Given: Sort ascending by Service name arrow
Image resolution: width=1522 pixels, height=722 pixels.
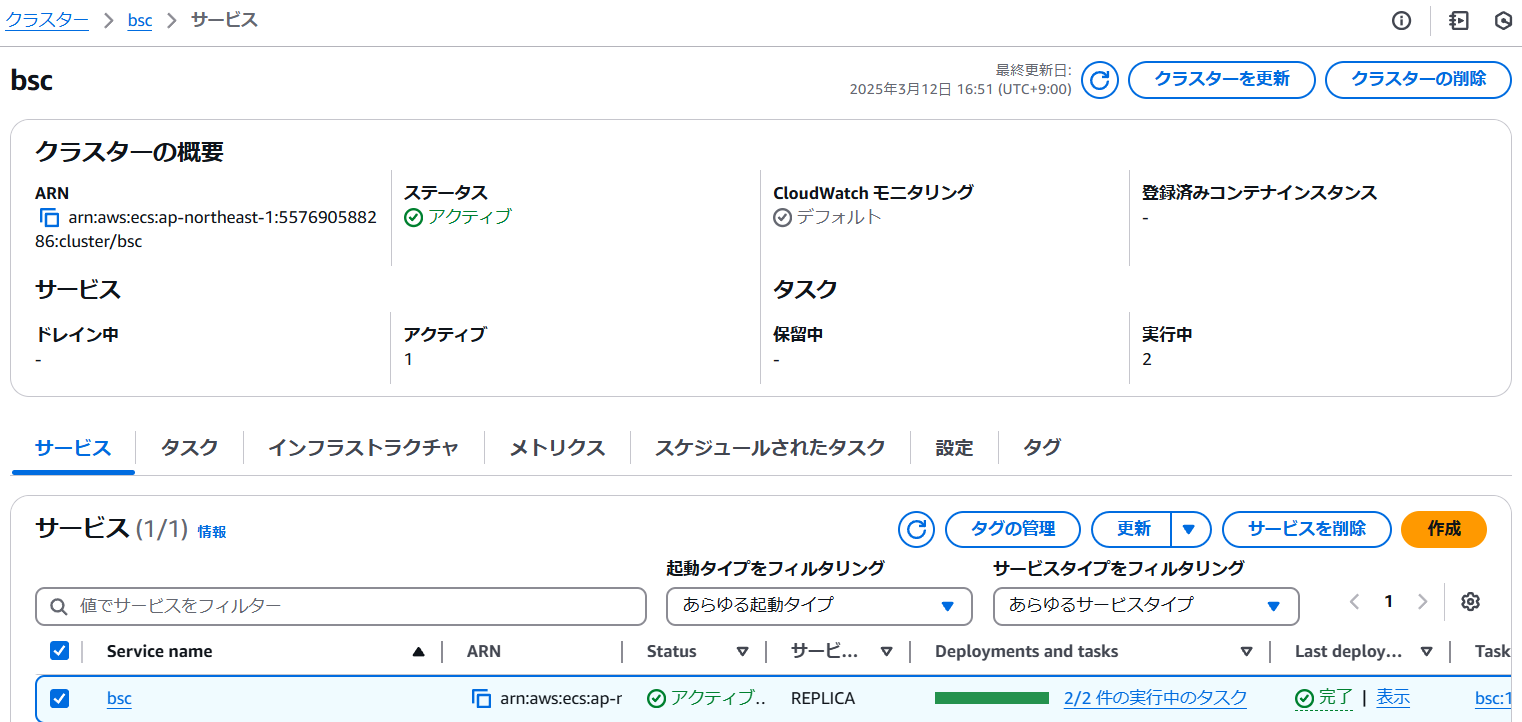Looking at the screenshot, I should [x=419, y=652].
